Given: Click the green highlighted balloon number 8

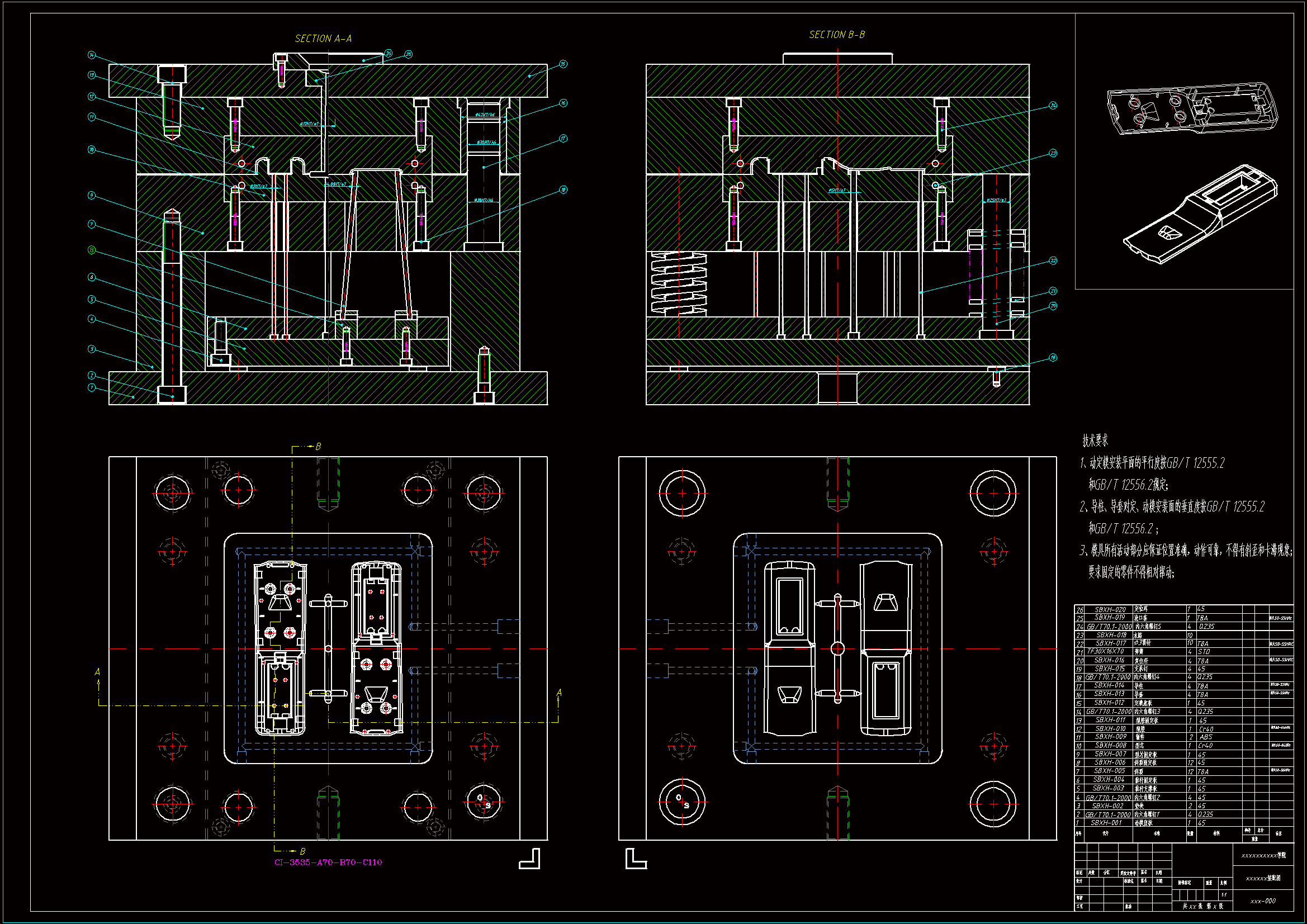Looking at the screenshot, I should coord(92,250).
